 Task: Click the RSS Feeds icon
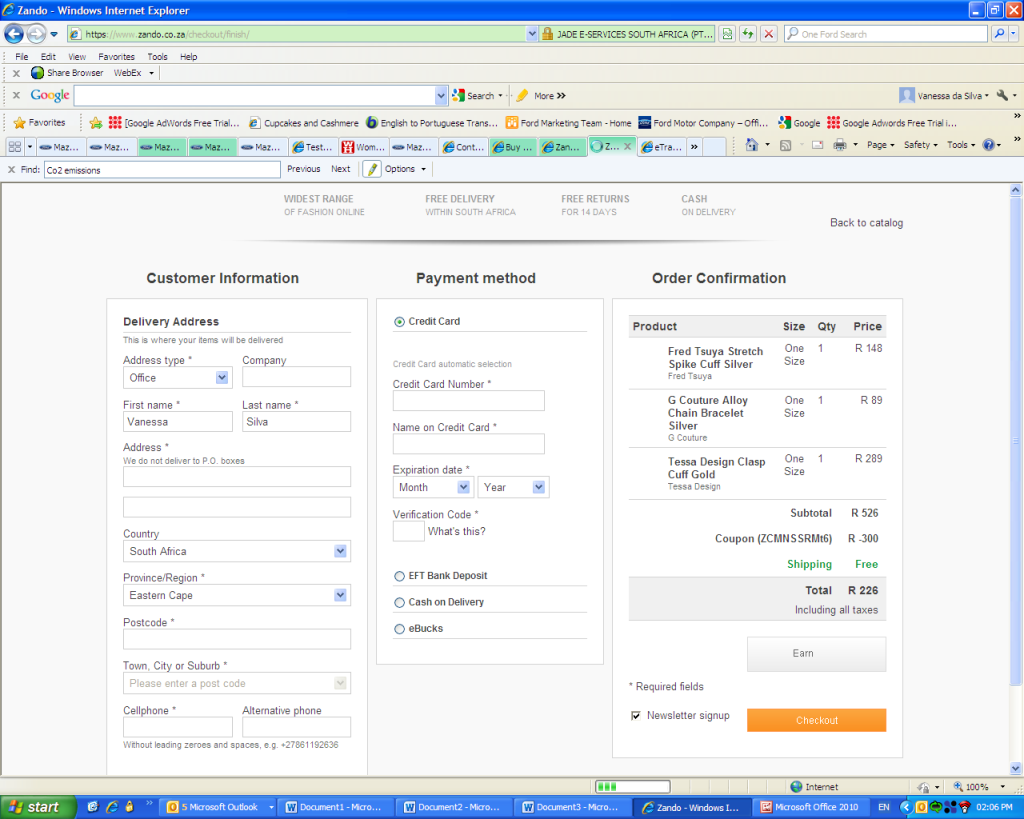pyautogui.click(x=786, y=145)
